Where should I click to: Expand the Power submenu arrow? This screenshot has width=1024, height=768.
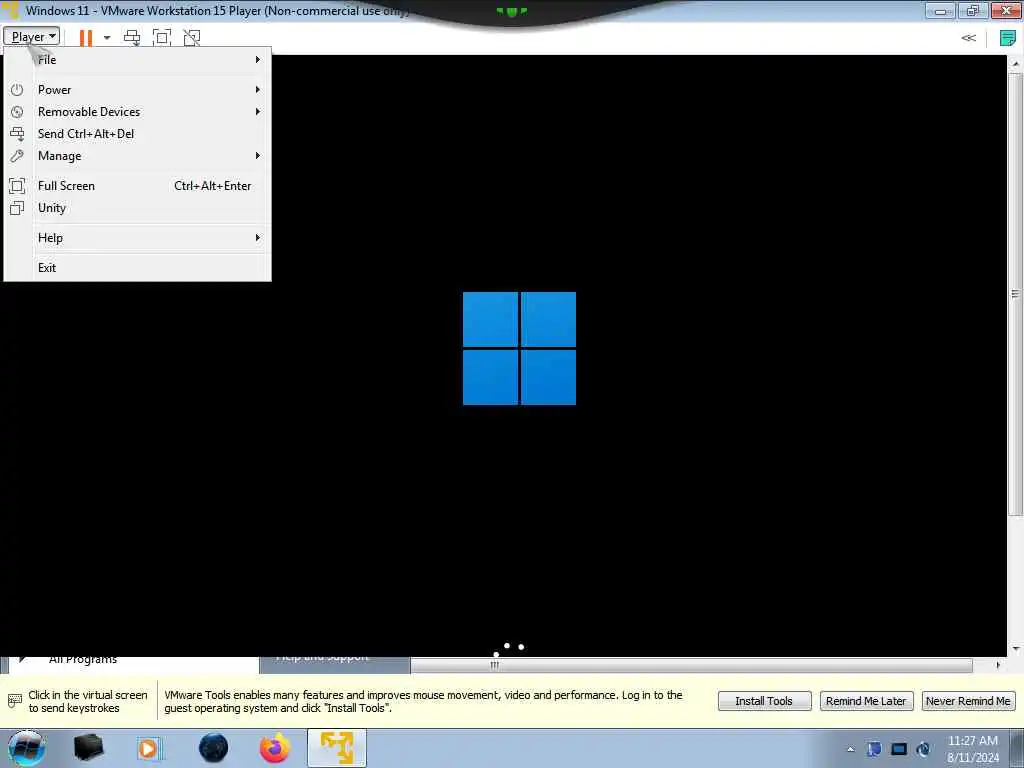258,89
